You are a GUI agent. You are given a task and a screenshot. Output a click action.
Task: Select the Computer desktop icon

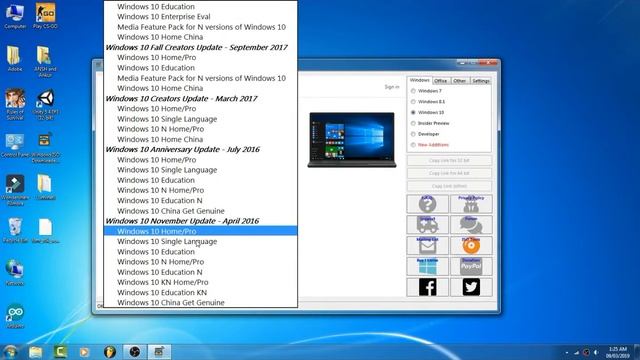click(15, 16)
